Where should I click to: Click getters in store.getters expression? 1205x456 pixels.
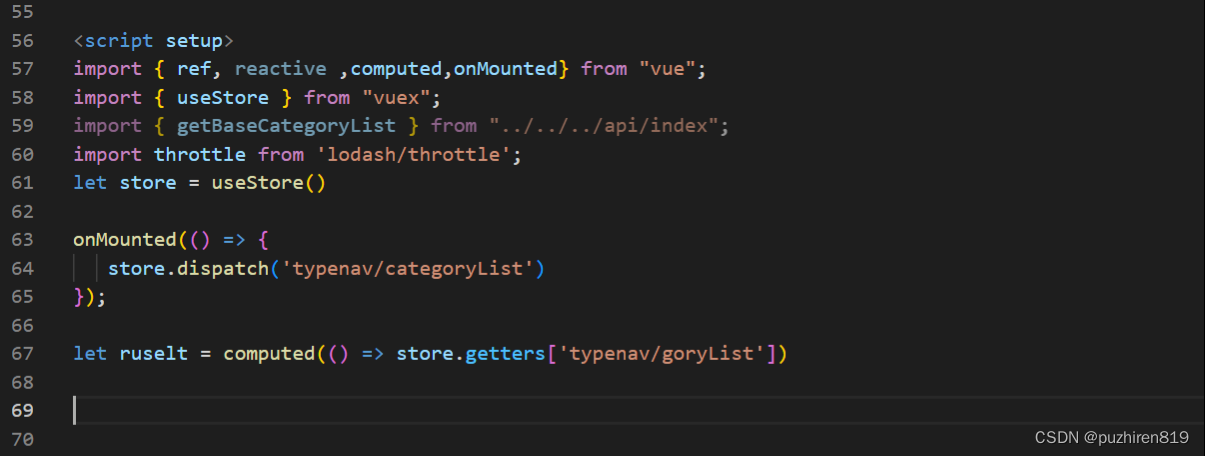tap(505, 354)
